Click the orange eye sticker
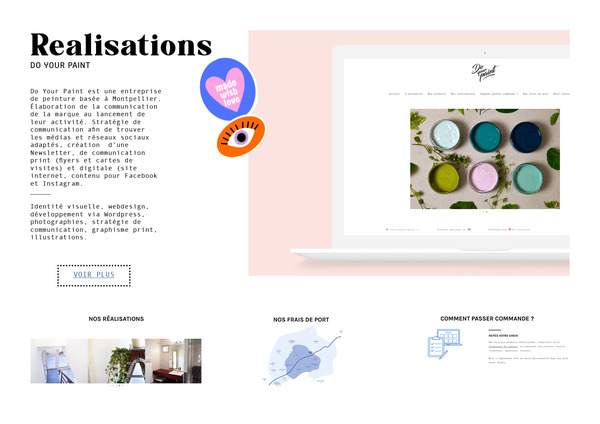 tap(241, 137)
